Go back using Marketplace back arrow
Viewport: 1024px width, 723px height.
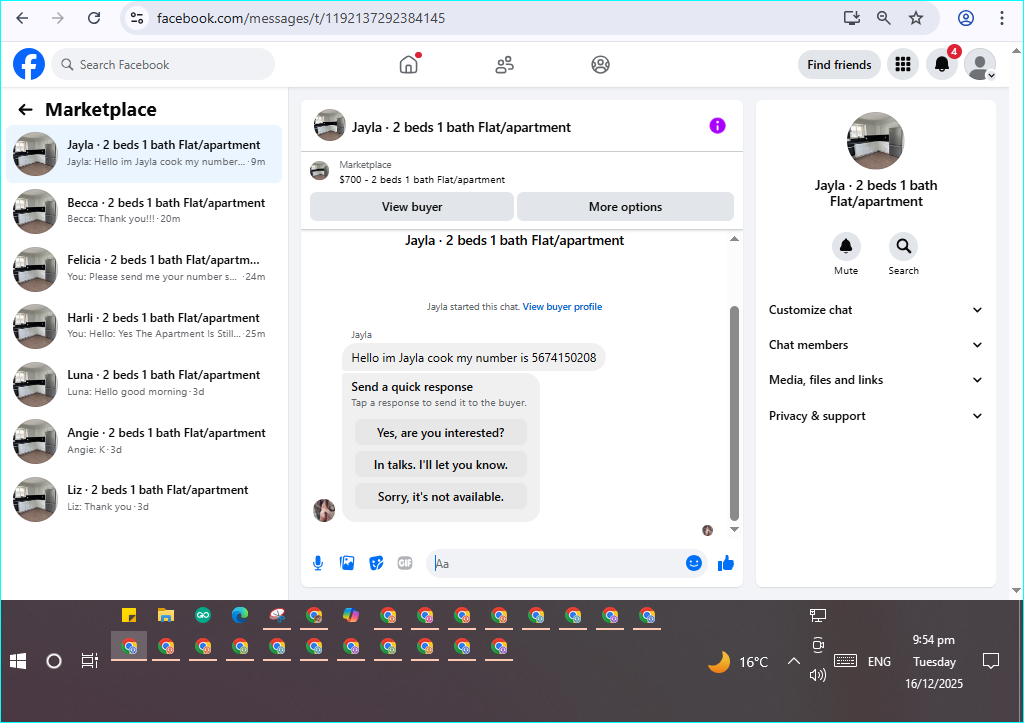click(x=25, y=110)
